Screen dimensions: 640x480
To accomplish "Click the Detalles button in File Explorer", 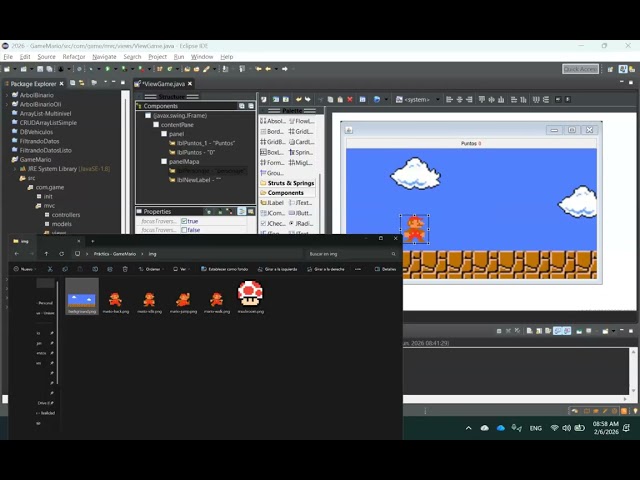I will coord(385,269).
